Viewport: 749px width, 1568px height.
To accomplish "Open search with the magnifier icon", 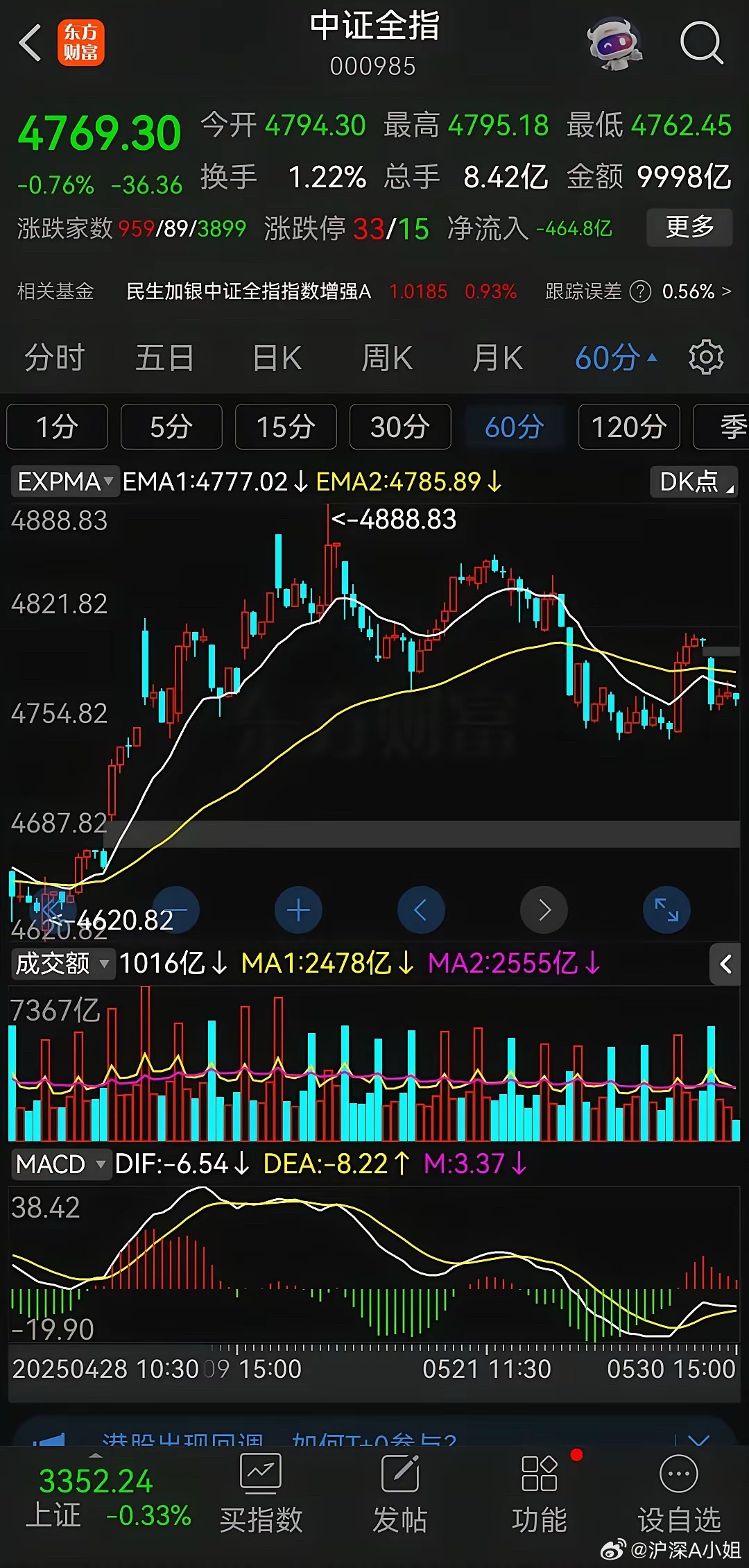I will 702,43.
